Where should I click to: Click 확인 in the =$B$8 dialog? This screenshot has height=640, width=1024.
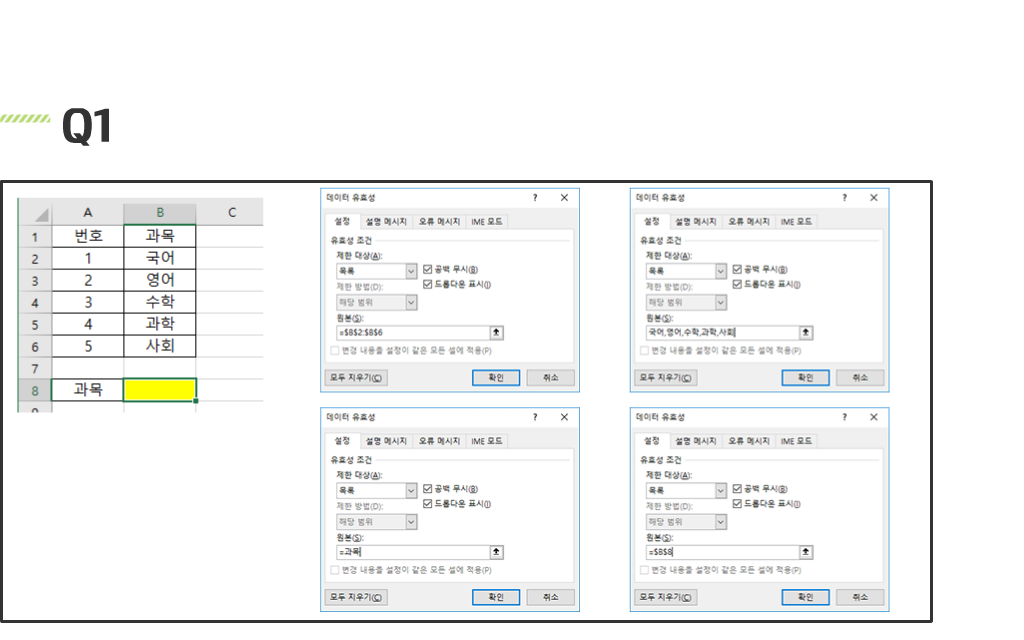pos(805,597)
